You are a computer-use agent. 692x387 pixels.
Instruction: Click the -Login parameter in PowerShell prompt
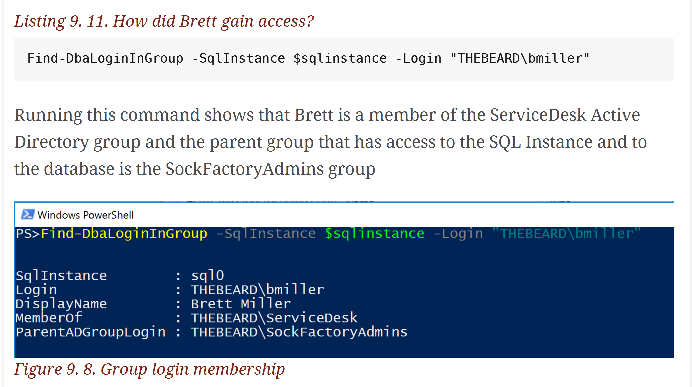458,233
